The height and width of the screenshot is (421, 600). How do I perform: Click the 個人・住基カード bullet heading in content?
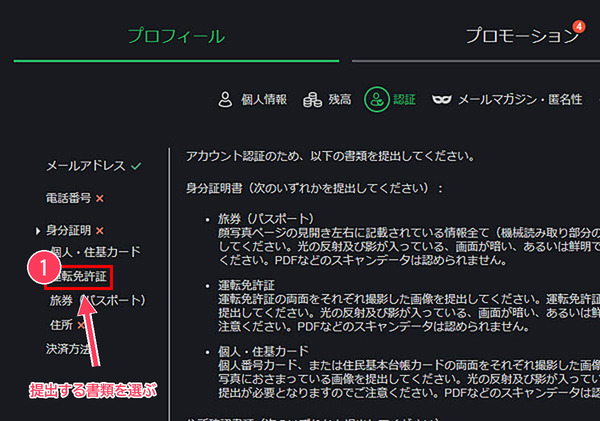click(x=263, y=351)
